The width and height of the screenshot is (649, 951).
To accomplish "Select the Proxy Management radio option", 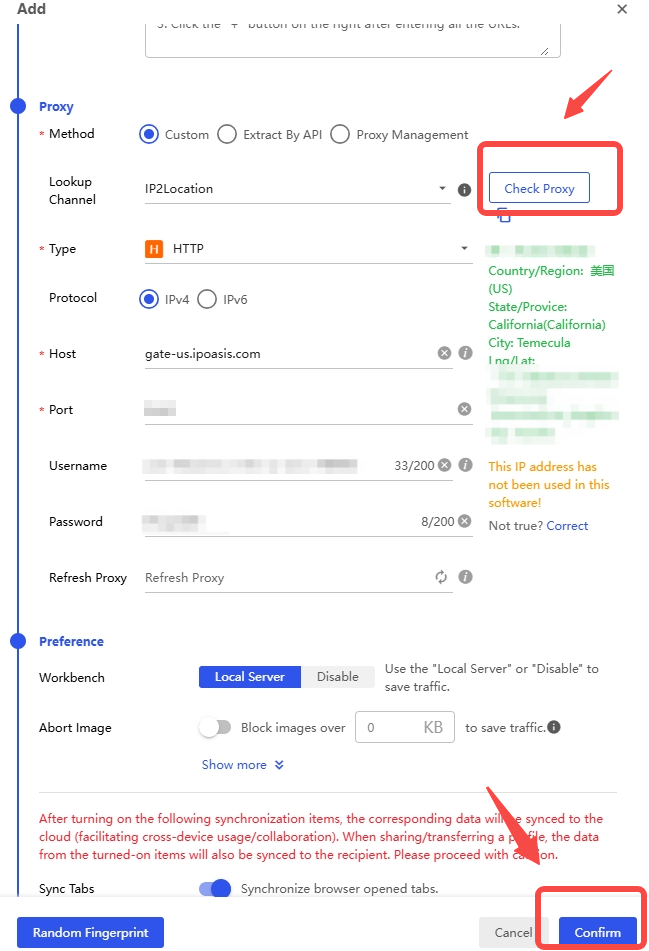I will pos(340,135).
